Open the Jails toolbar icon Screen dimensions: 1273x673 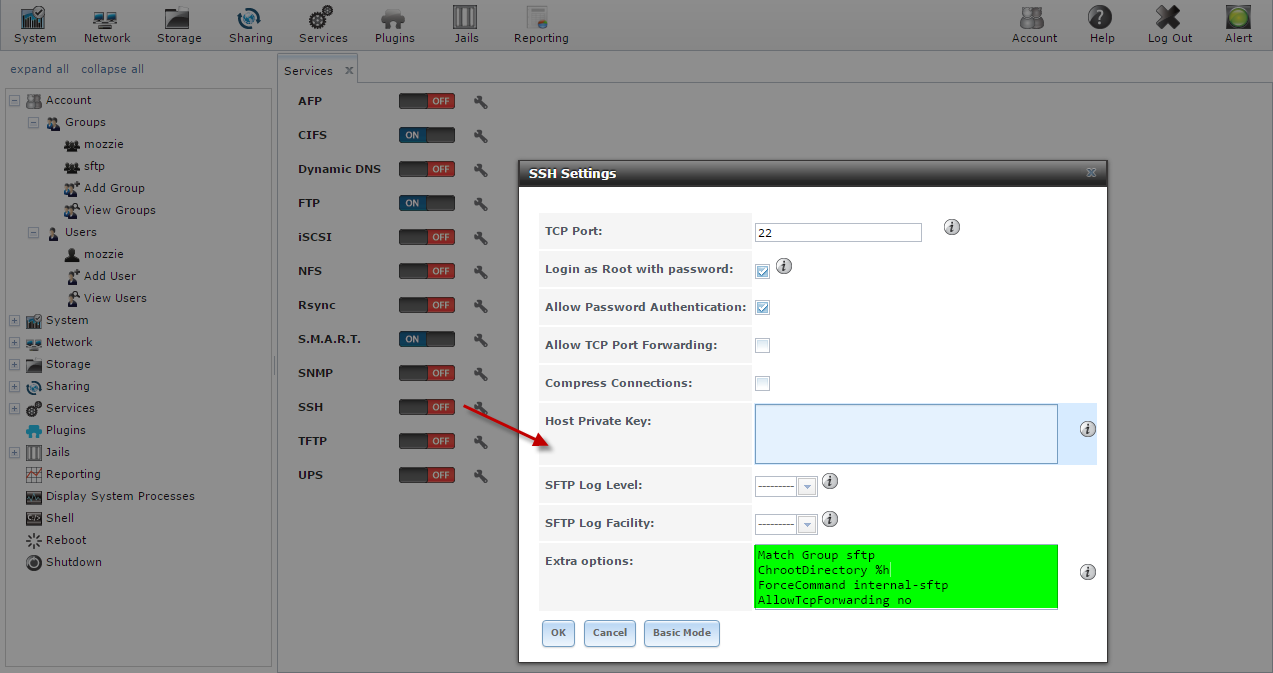pos(465,25)
